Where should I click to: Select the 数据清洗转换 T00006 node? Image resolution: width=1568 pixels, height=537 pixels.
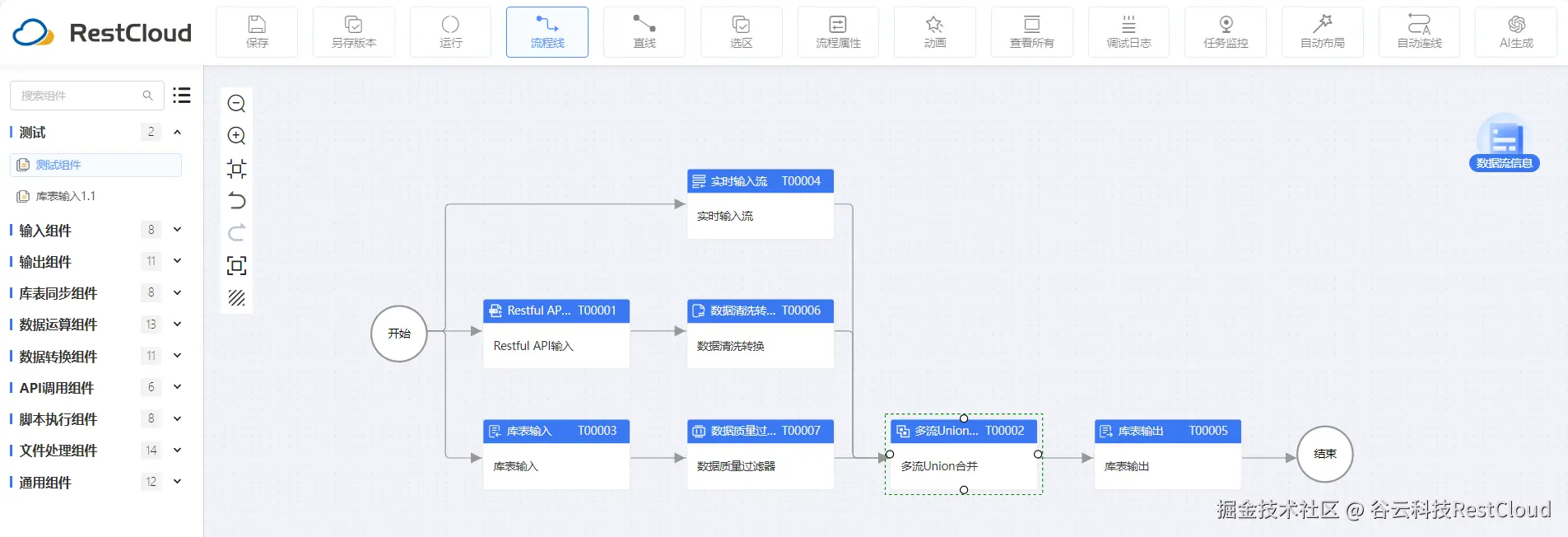tap(761, 334)
